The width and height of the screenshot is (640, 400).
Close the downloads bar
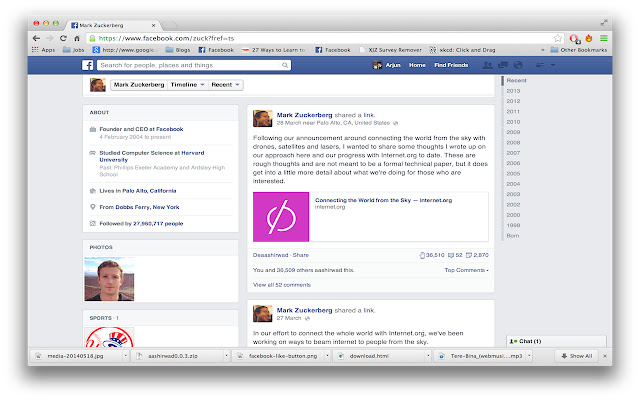605,356
